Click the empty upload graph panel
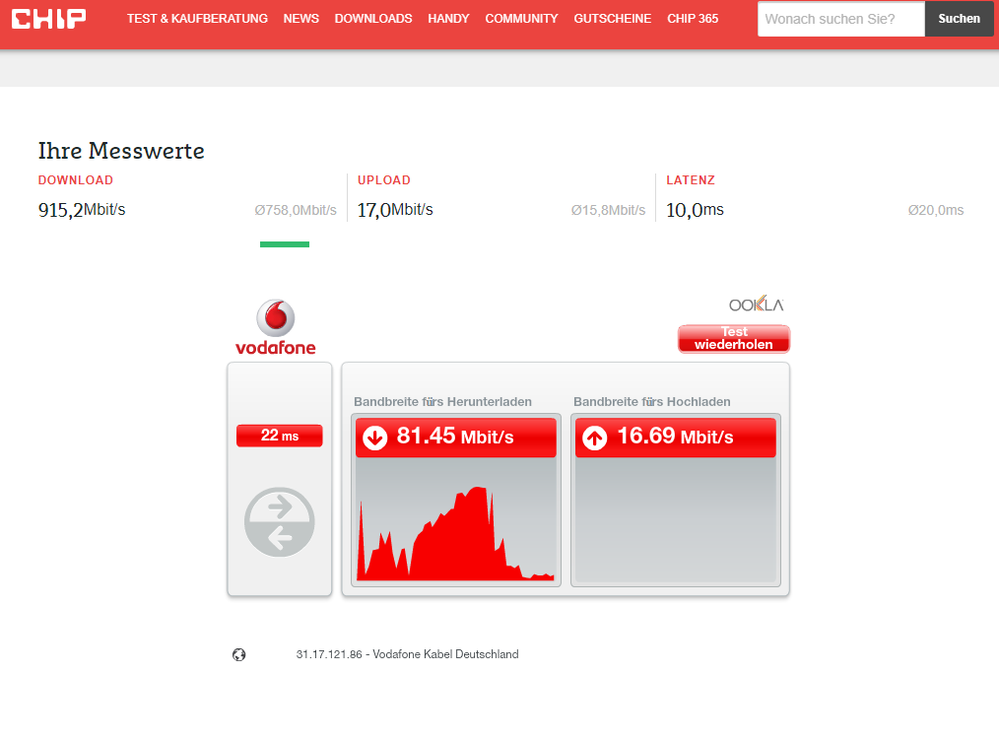999x746 pixels. [x=675, y=520]
